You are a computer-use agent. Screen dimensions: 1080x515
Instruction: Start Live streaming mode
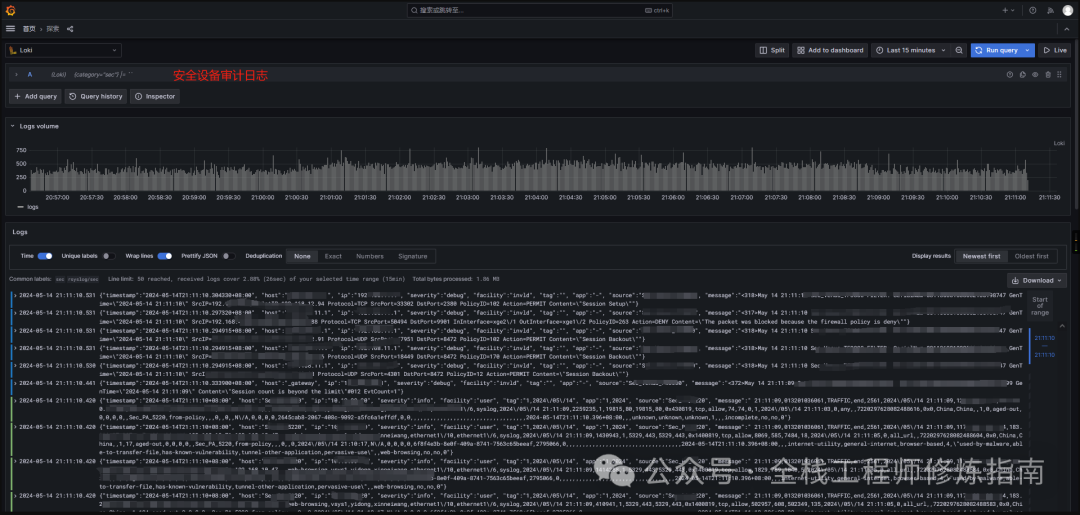click(x=1055, y=50)
